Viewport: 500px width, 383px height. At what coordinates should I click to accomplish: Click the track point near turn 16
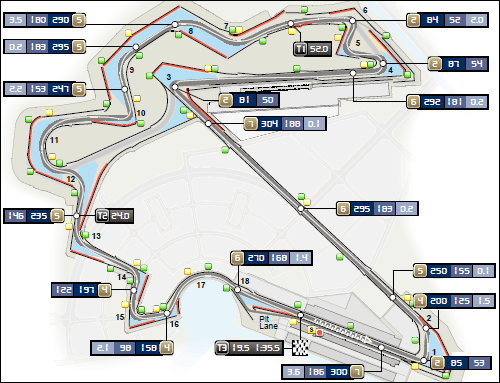pyautogui.click(x=167, y=313)
